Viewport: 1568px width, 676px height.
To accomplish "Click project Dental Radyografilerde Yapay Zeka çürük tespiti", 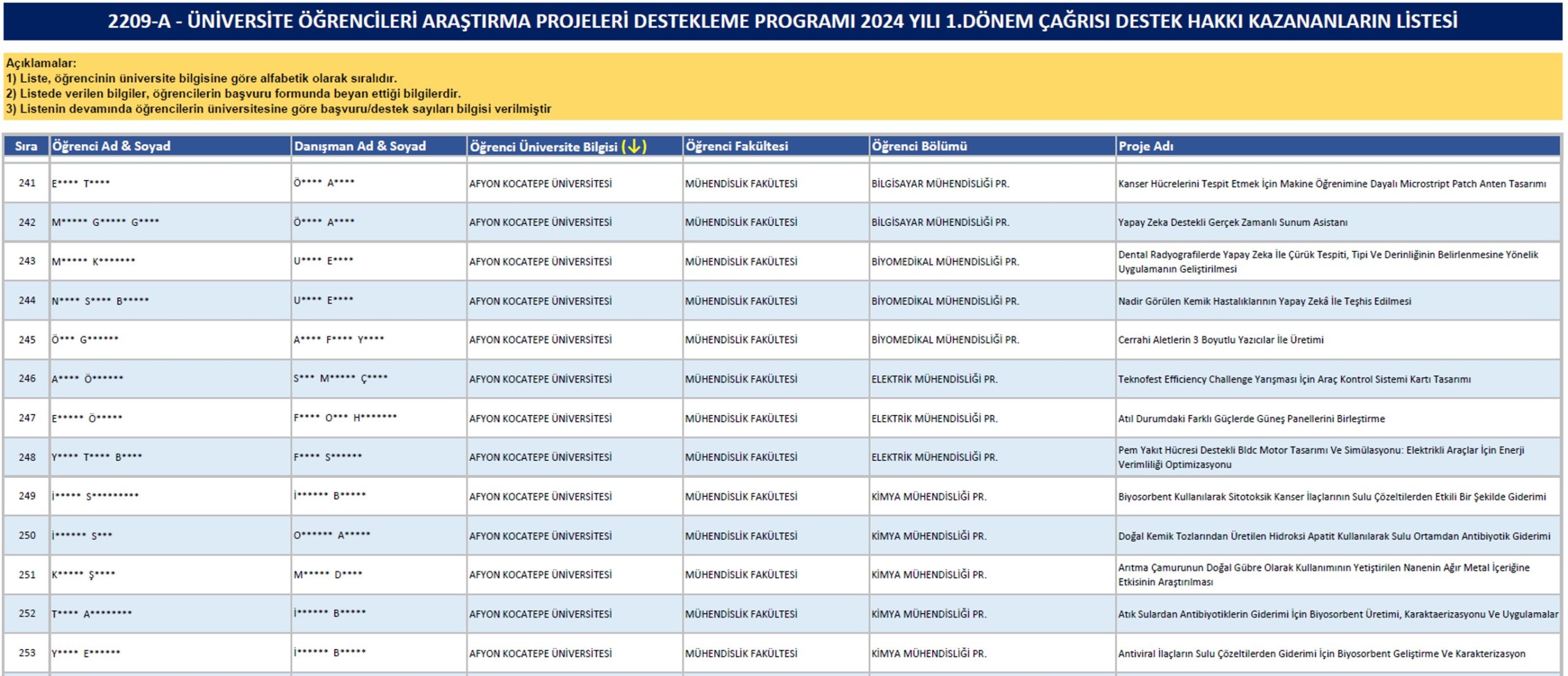I will coord(1328,262).
